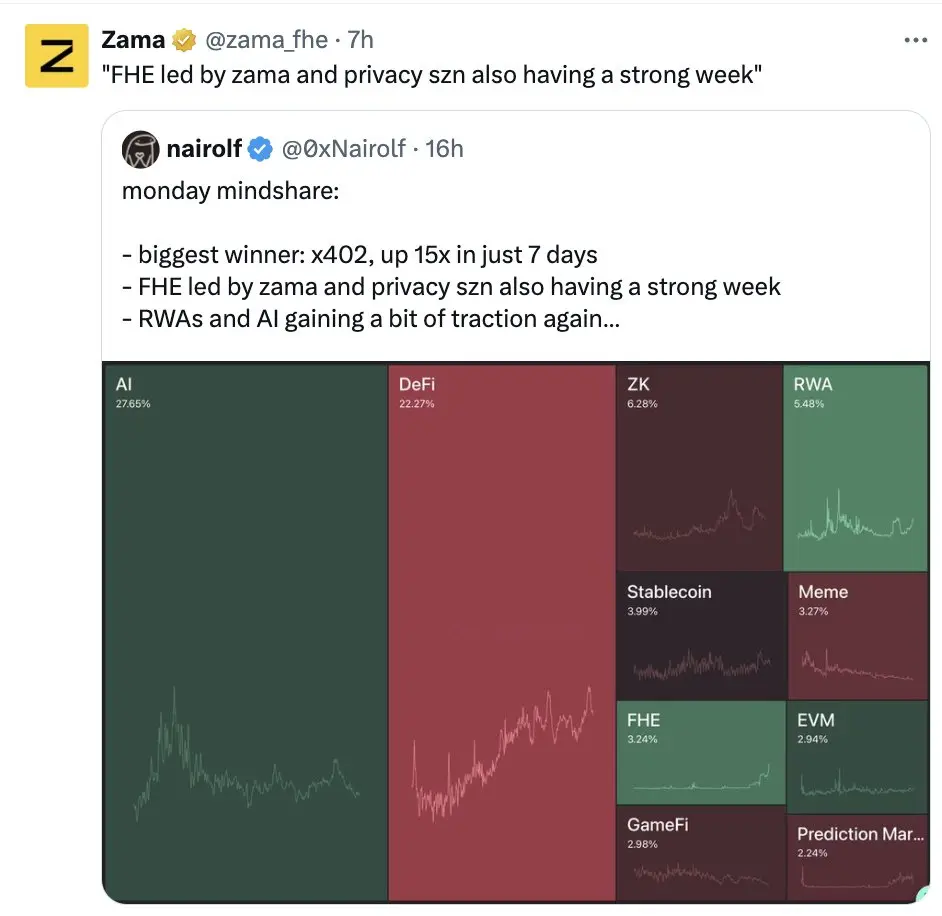The height and width of the screenshot is (916, 942).
Task: Open the 7h tweet timestamp
Action: point(360,40)
